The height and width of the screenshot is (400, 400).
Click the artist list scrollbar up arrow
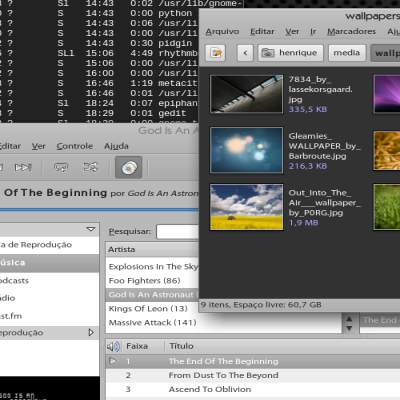349,319
